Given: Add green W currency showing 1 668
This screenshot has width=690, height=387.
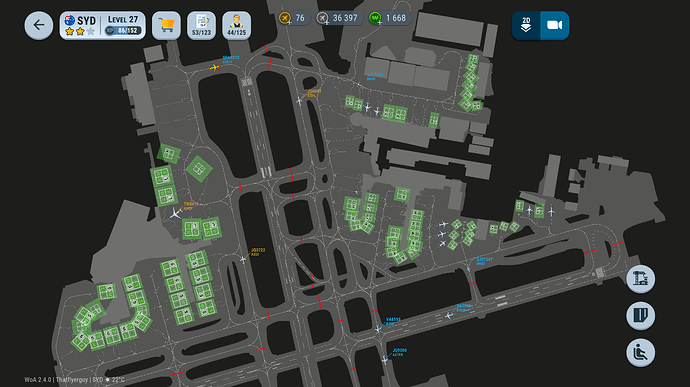Looking at the screenshot, I should [x=390, y=18].
